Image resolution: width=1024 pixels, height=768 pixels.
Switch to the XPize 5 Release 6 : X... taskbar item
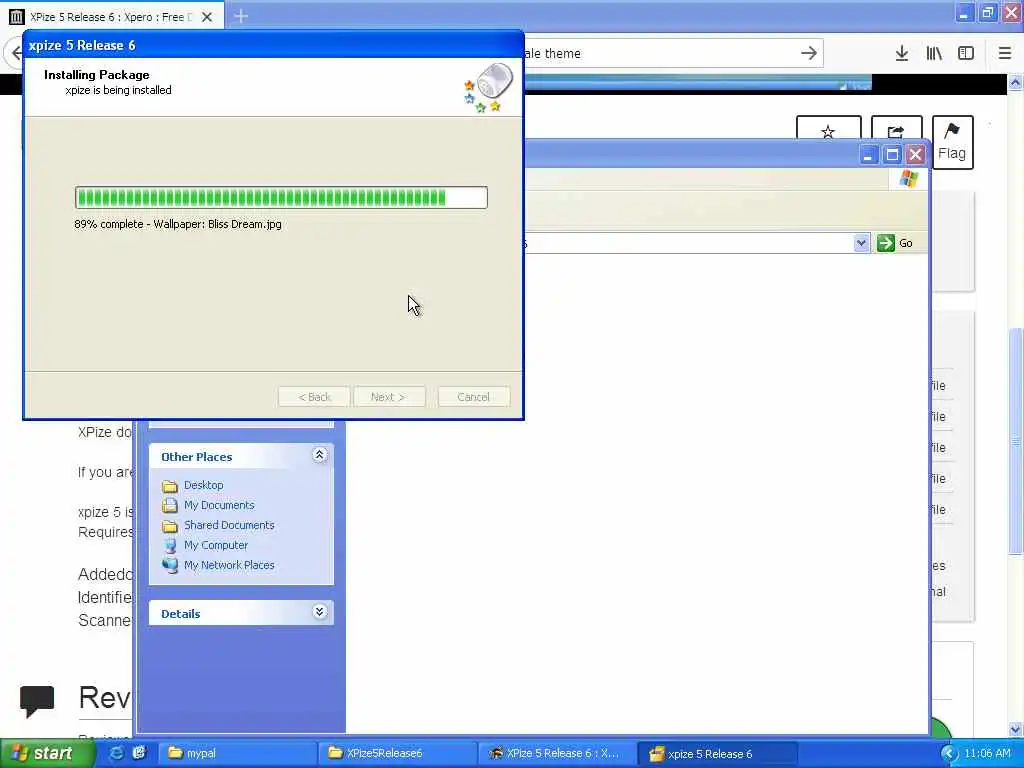(x=557, y=753)
